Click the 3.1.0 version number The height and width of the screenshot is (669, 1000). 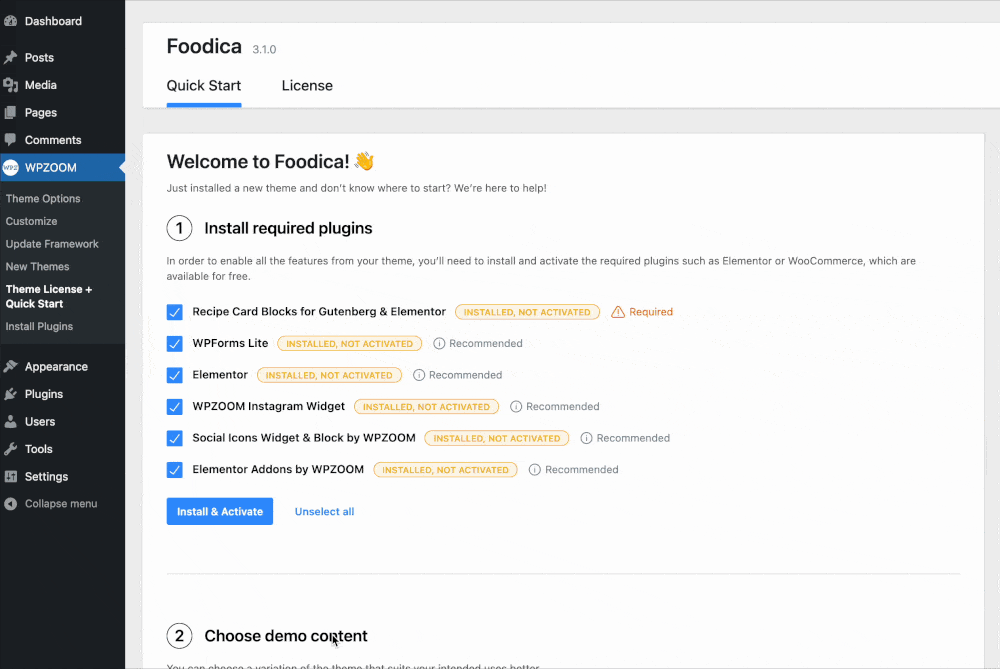[264, 49]
